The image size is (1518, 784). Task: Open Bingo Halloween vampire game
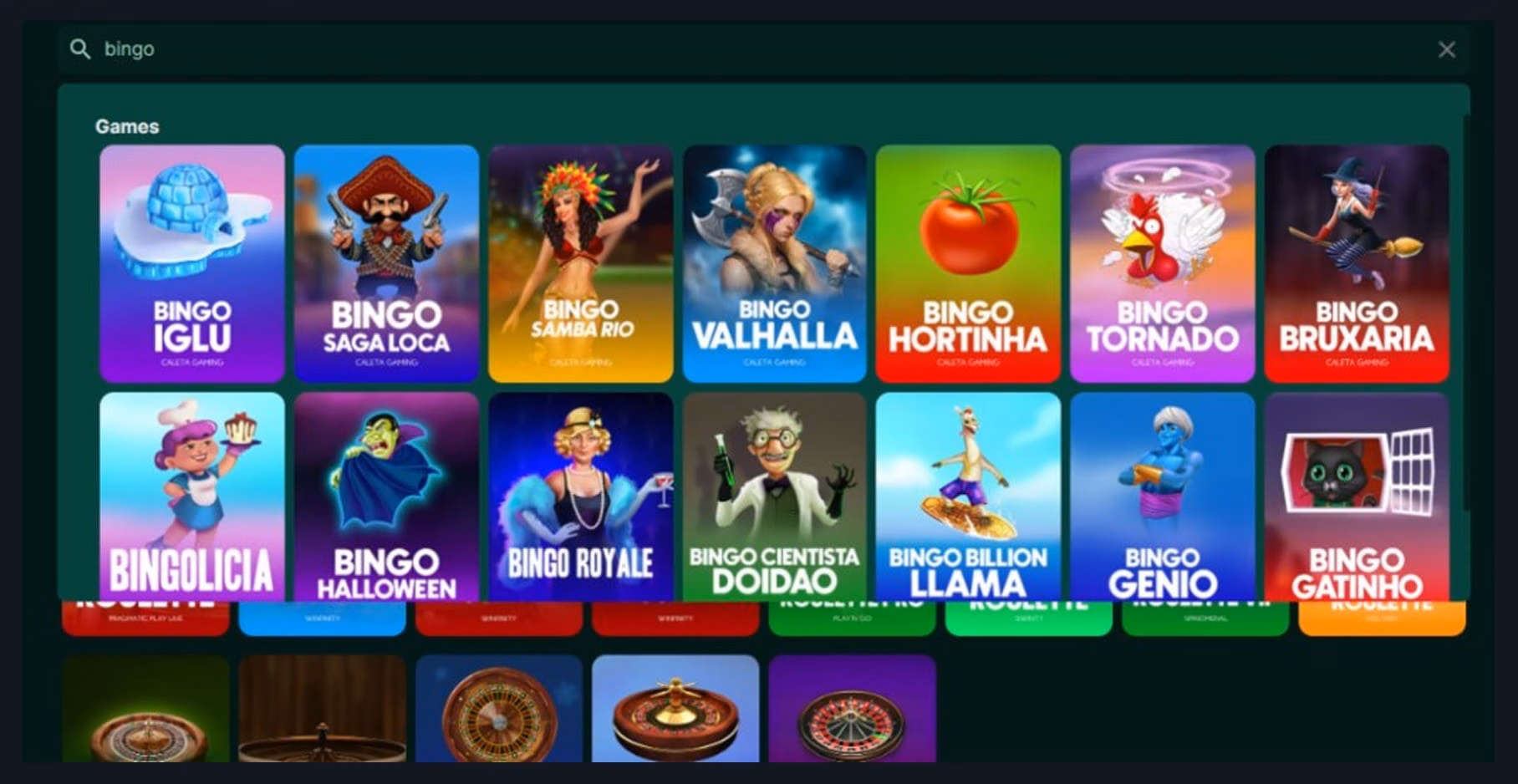[386, 496]
